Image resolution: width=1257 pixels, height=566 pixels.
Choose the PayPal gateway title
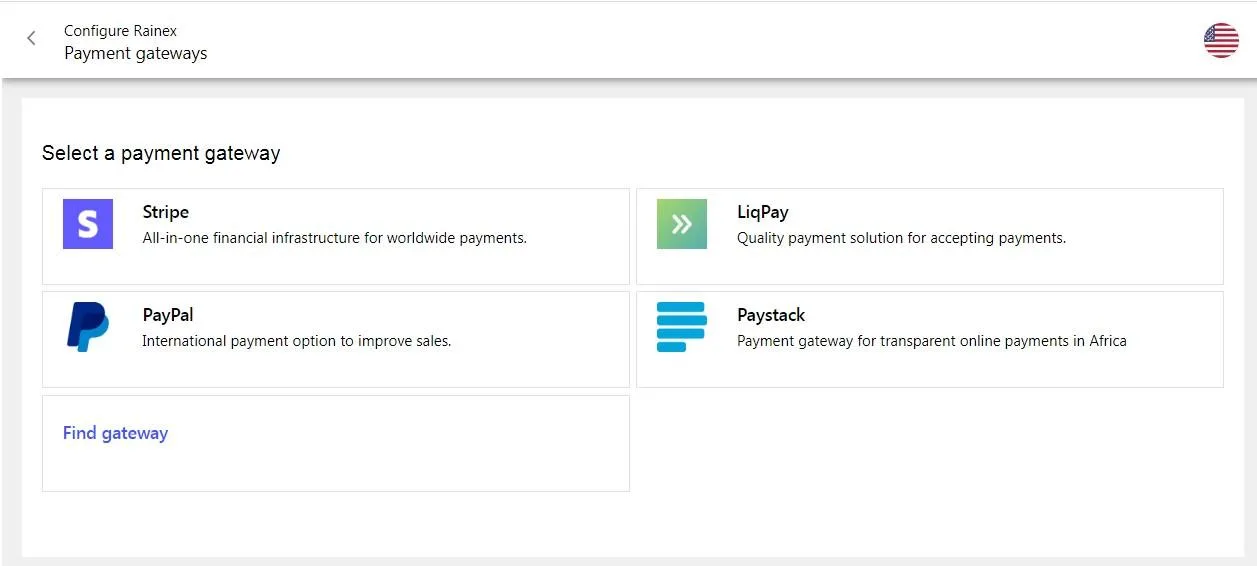point(168,315)
